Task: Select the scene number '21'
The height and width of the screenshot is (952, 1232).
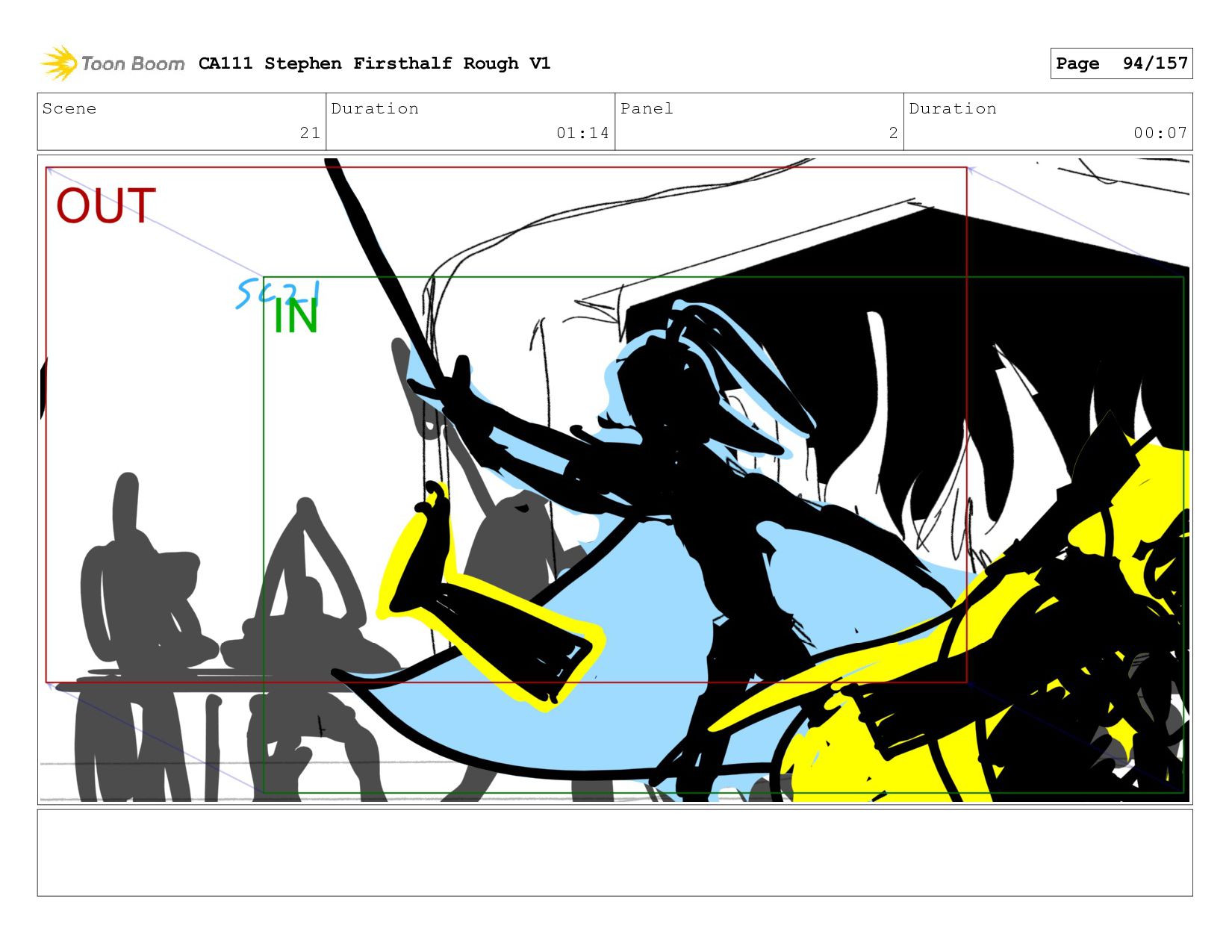Action: tap(310, 133)
